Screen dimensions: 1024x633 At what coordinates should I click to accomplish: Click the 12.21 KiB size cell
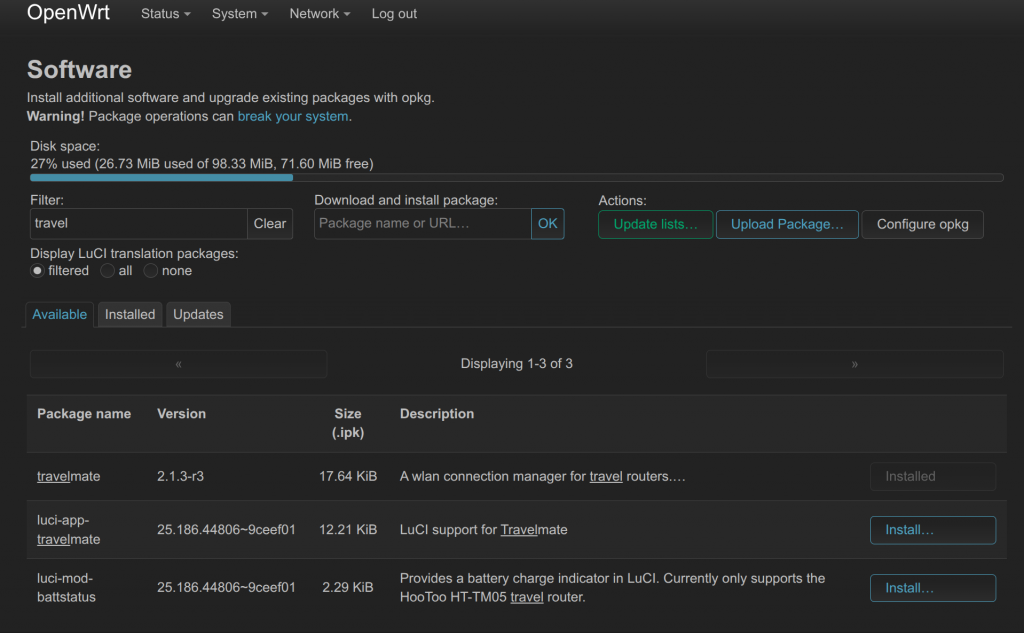tap(348, 530)
